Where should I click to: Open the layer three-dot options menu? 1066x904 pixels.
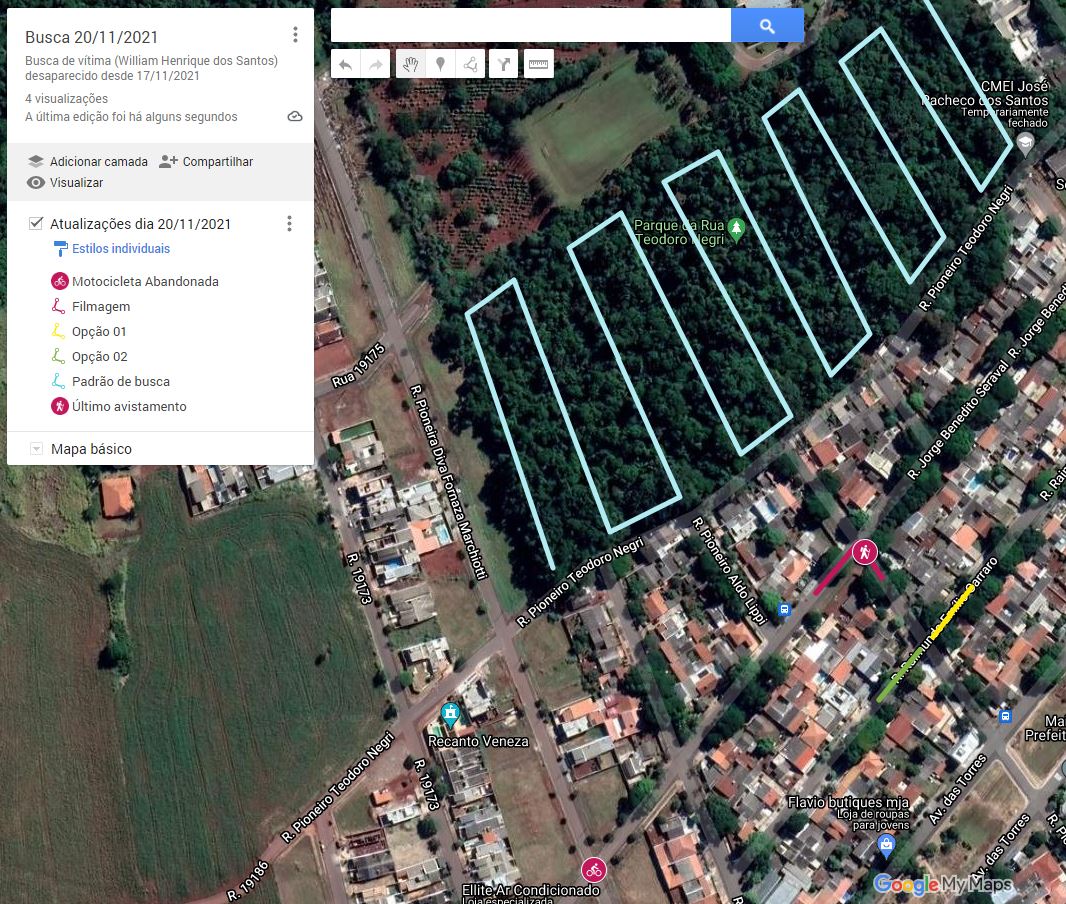pyautogui.click(x=289, y=224)
